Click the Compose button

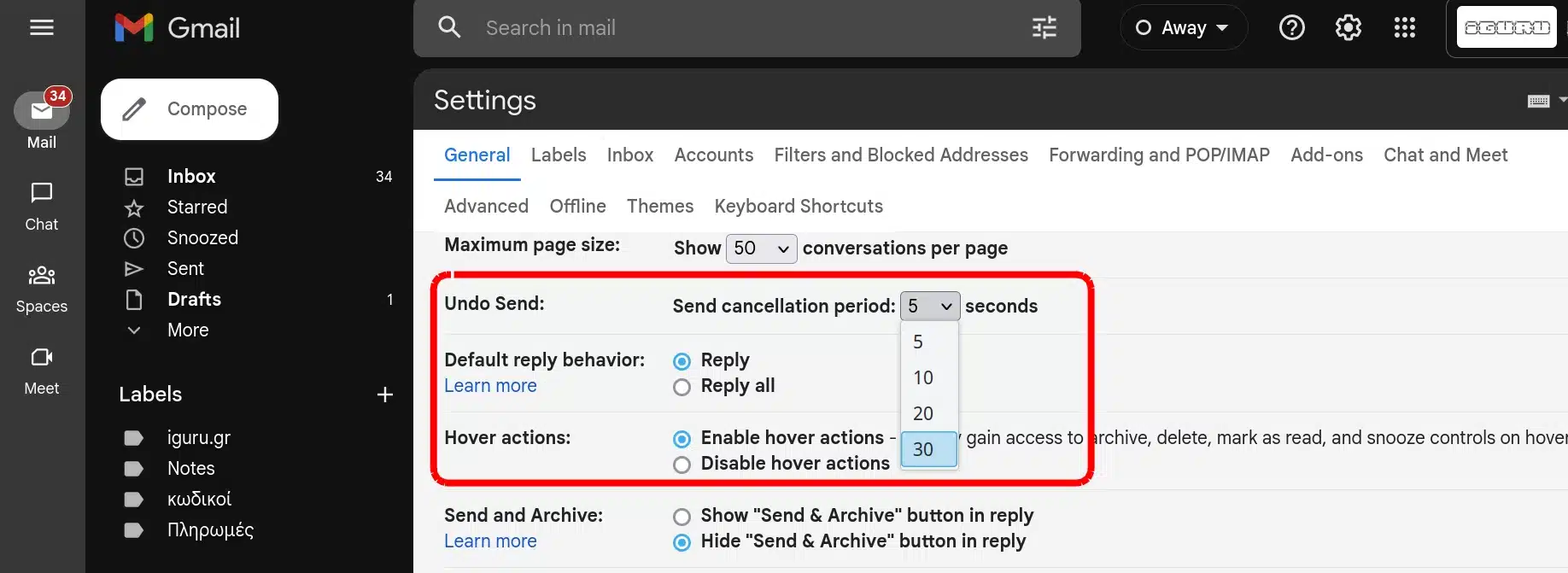click(190, 109)
